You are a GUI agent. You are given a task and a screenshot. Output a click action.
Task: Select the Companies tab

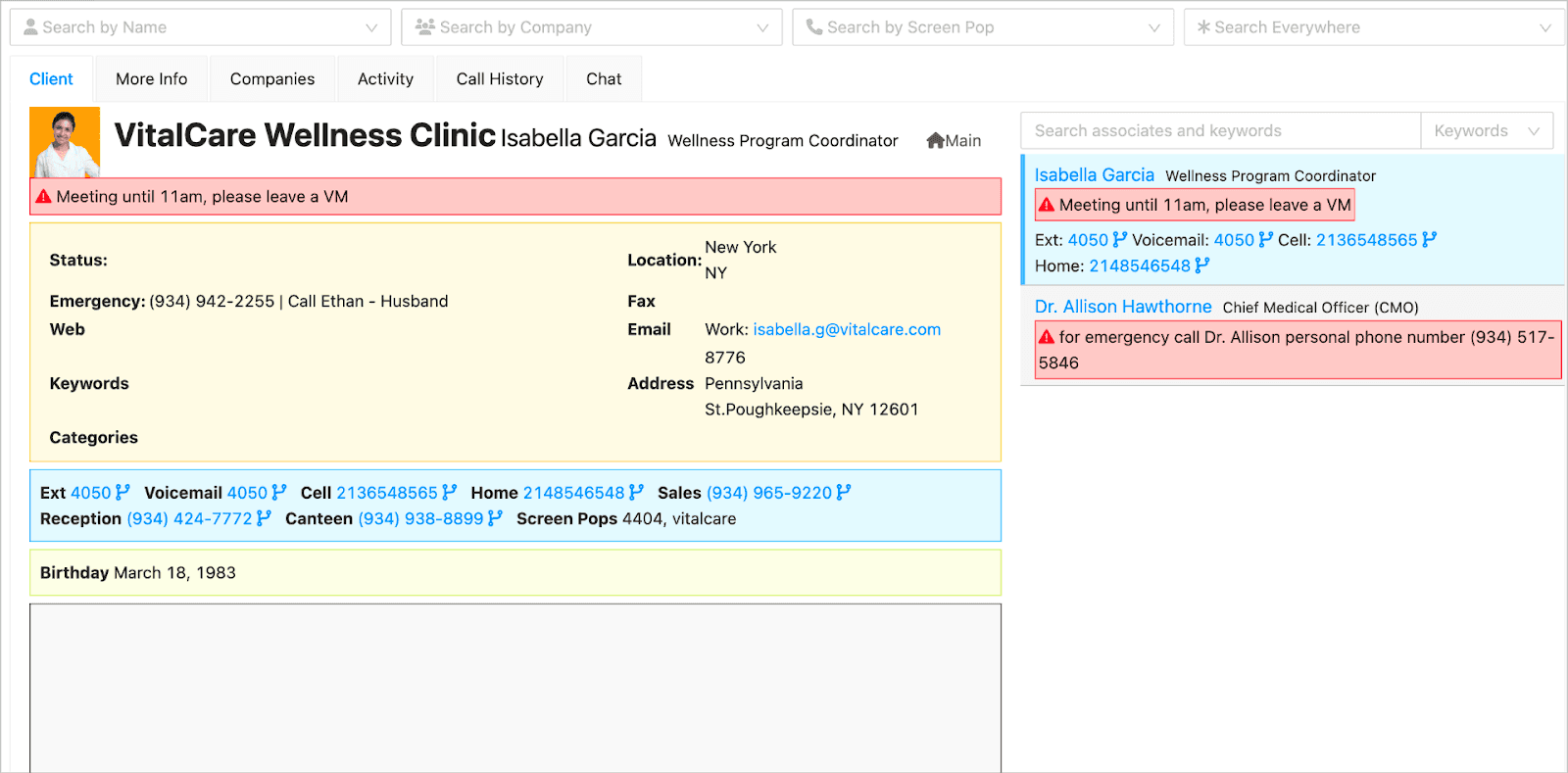click(272, 79)
